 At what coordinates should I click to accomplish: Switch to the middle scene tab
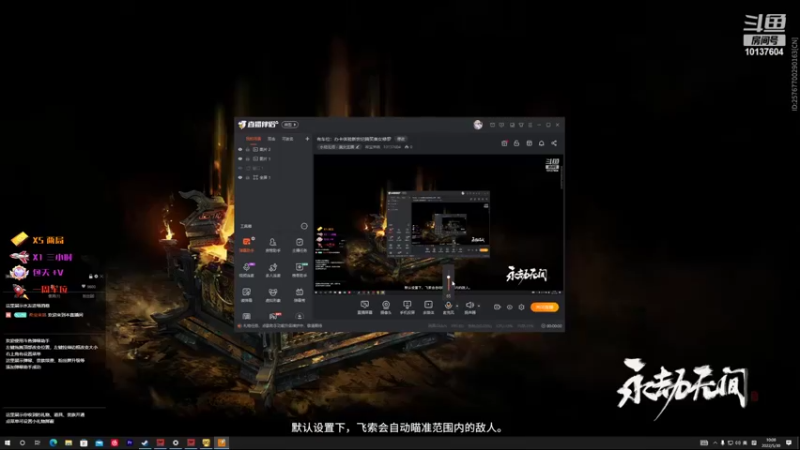click(x=271, y=139)
